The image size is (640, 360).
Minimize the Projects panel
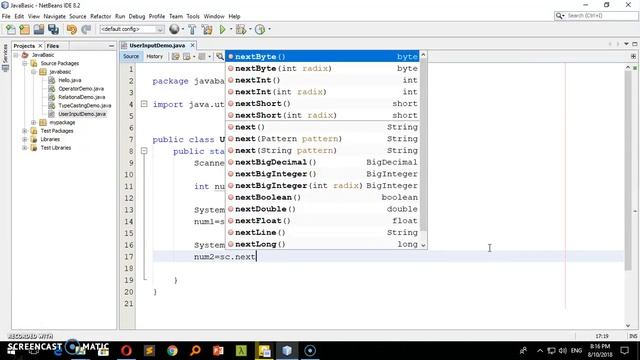(x=111, y=46)
